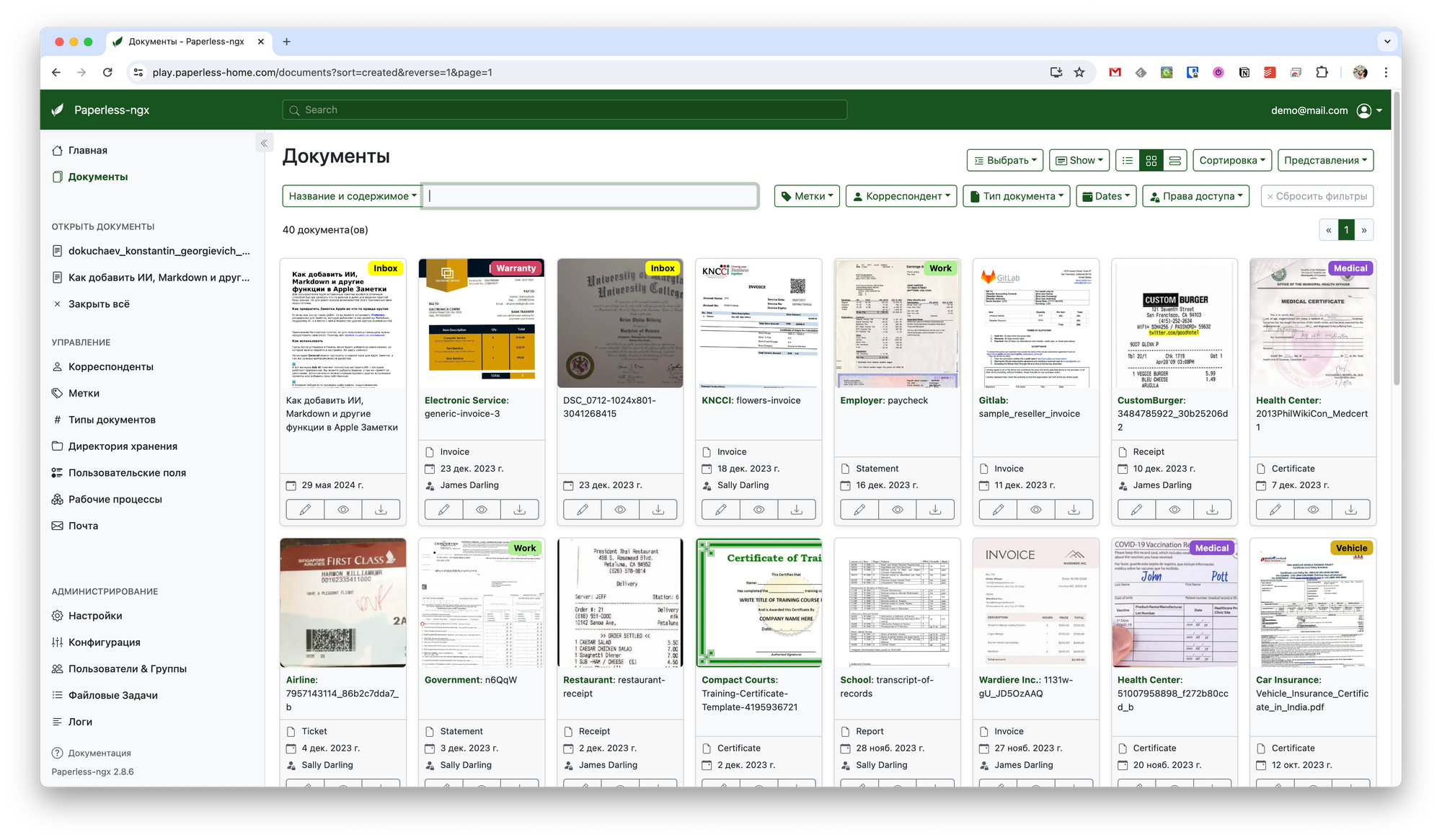Bookmark this page with the star icon
1442x840 pixels.
coord(1079,72)
